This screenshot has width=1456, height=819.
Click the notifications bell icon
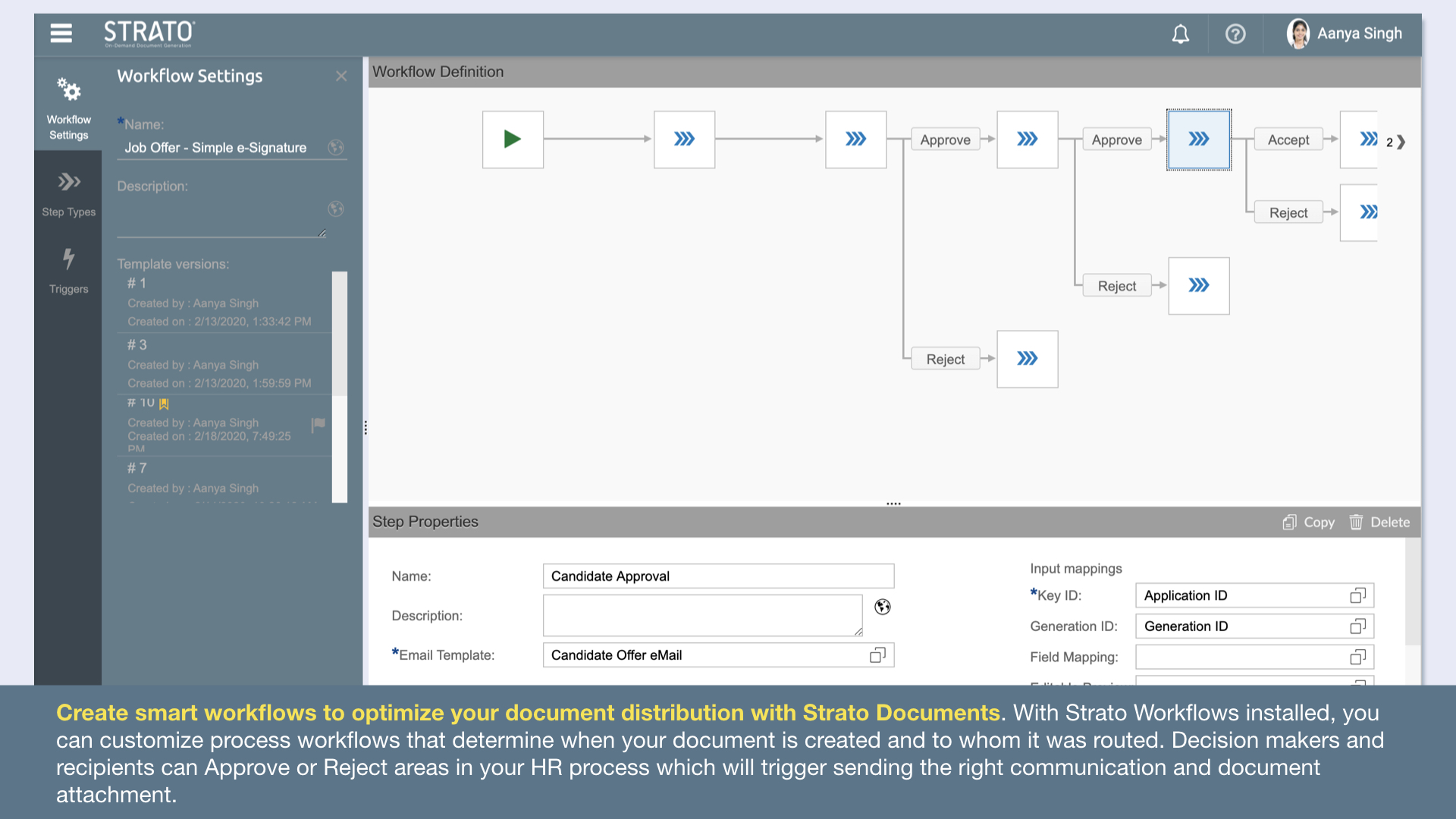[1180, 34]
